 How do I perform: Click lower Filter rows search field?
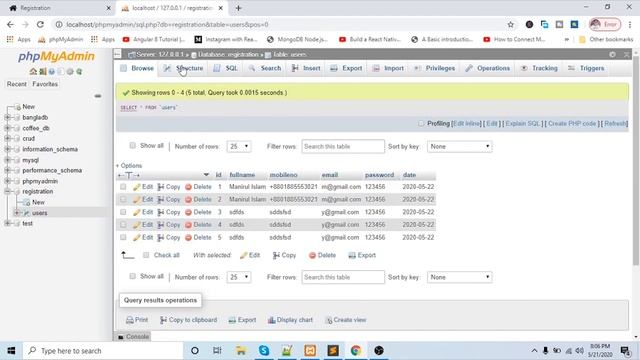[343, 277]
